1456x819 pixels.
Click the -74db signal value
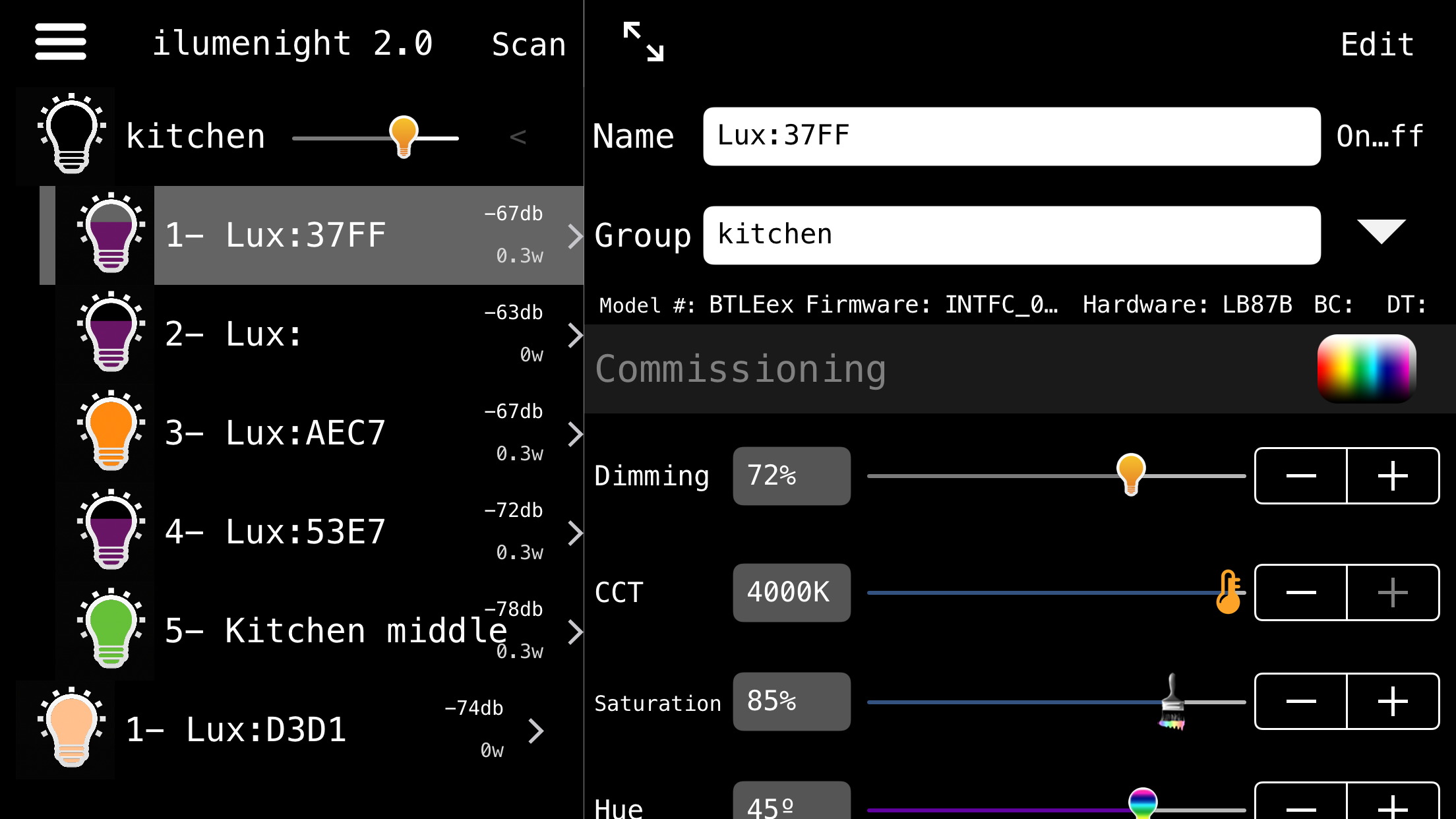[x=473, y=708]
